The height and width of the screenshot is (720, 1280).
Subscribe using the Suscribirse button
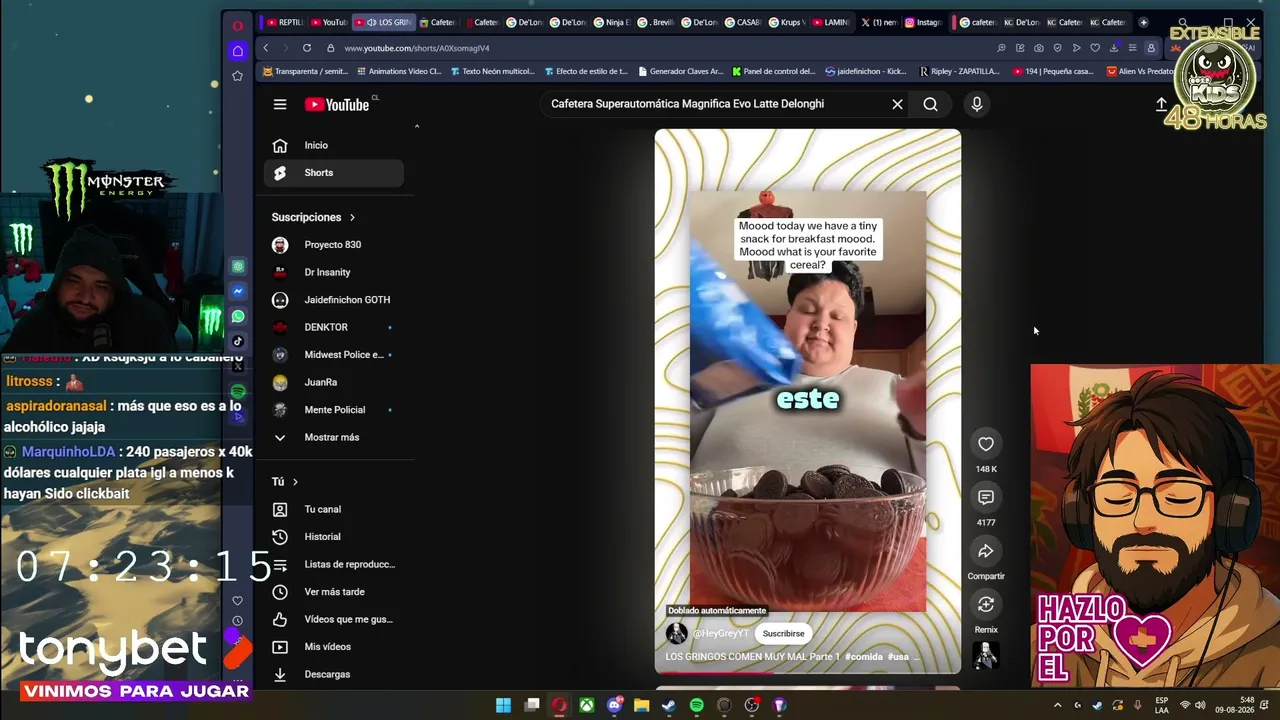[x=783, y=633]
